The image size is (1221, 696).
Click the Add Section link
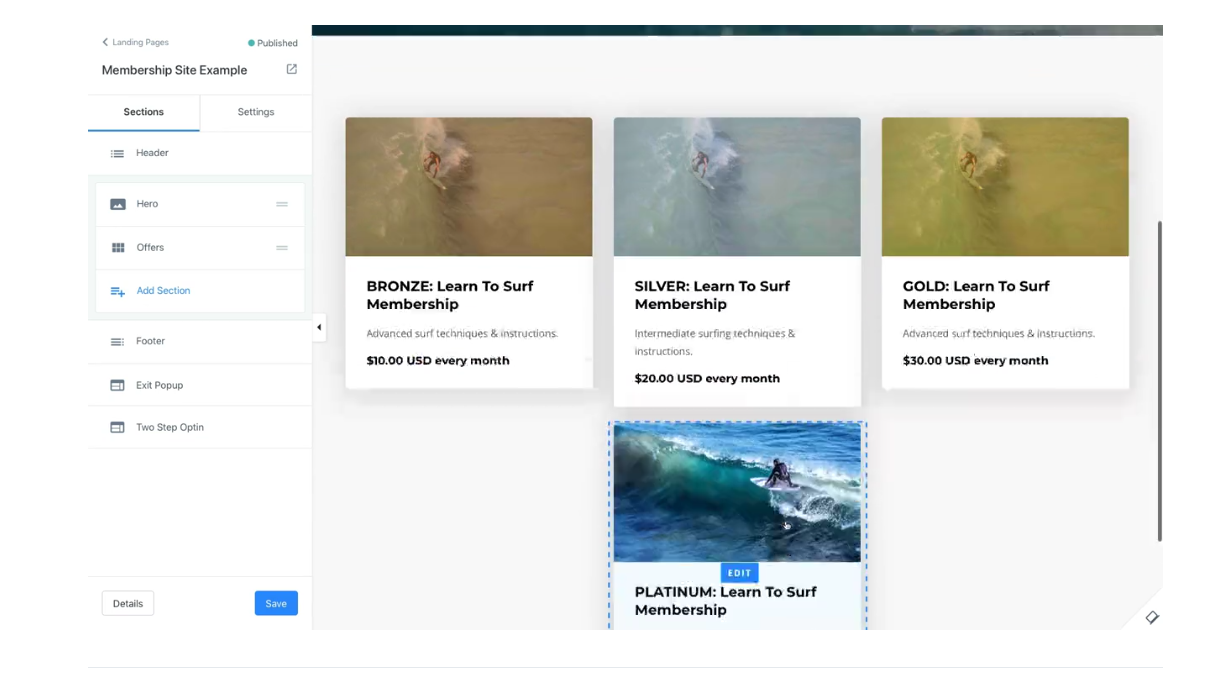tap(163, 291)
